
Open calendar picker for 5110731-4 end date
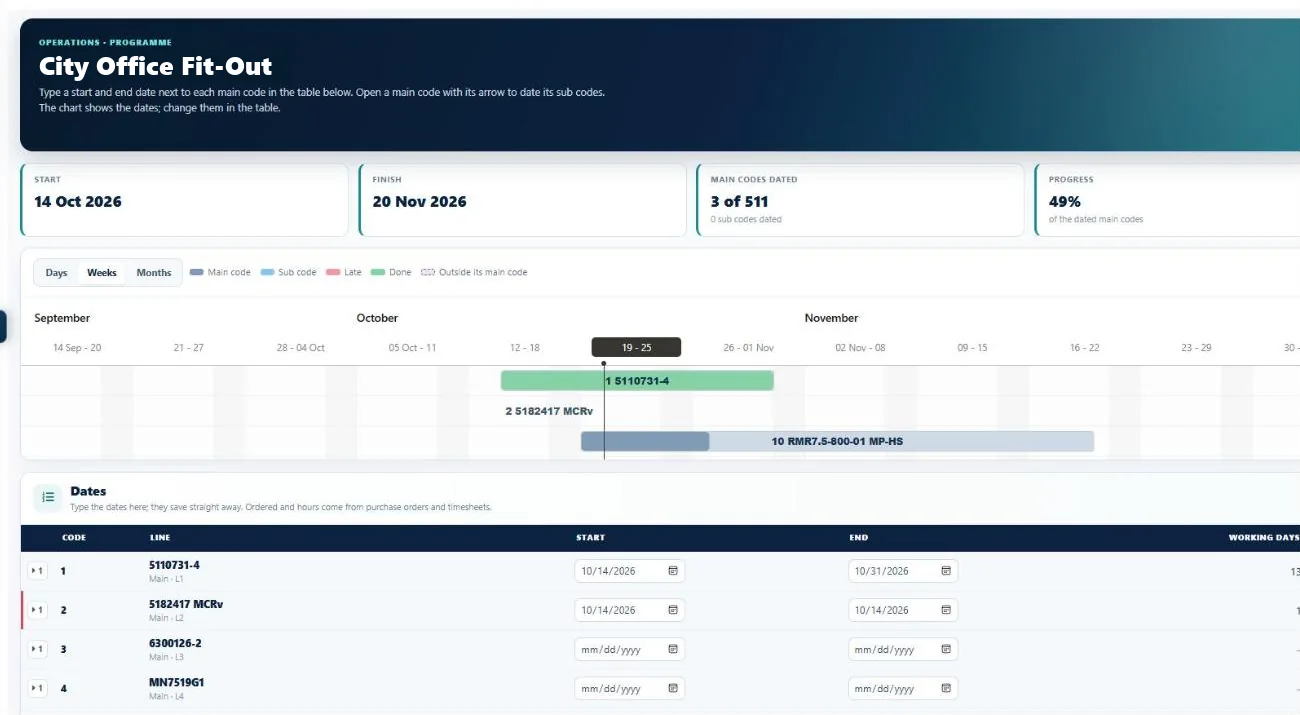click(946, 571)
